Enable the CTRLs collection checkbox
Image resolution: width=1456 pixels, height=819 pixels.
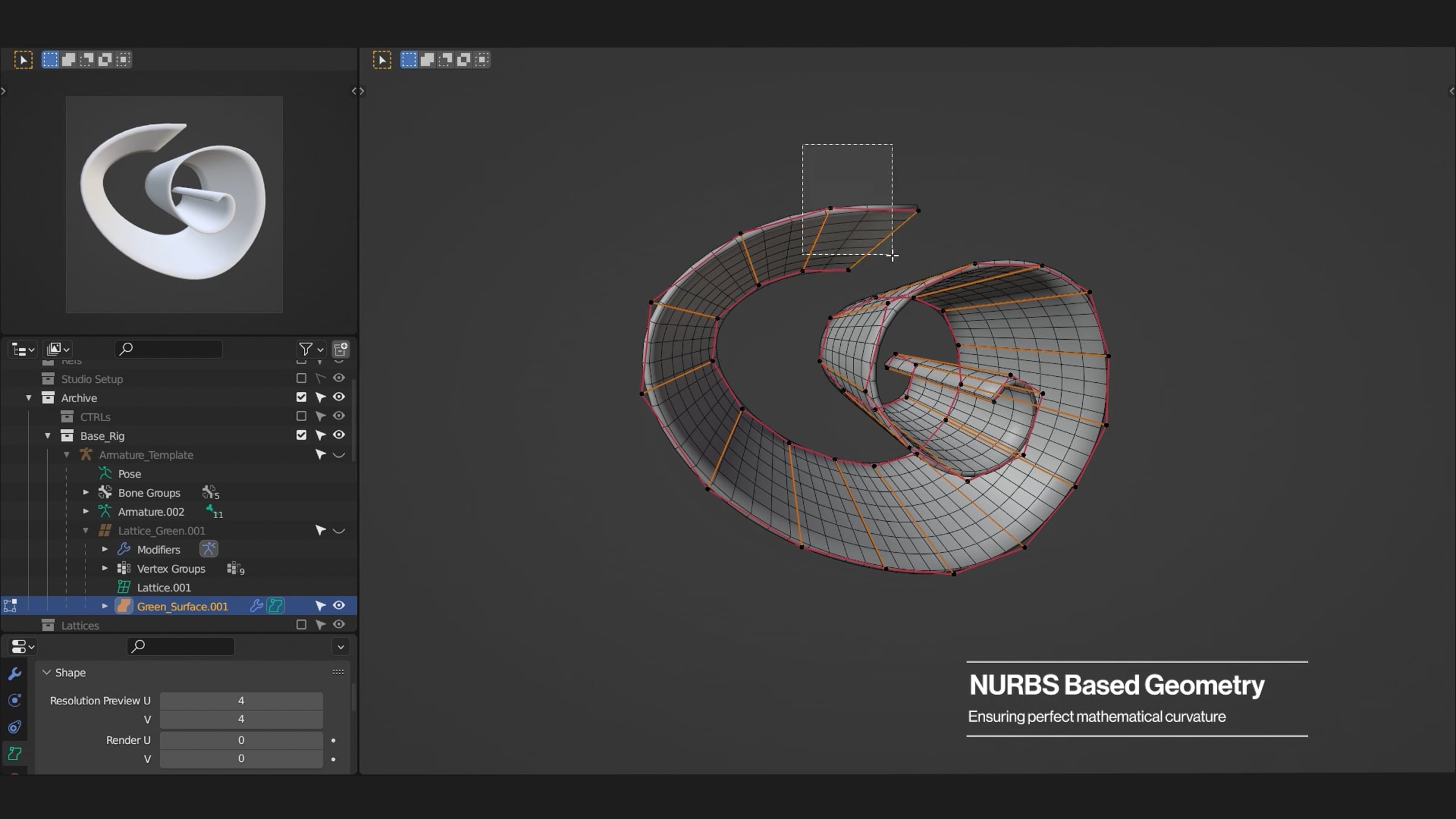click(301, 416)
